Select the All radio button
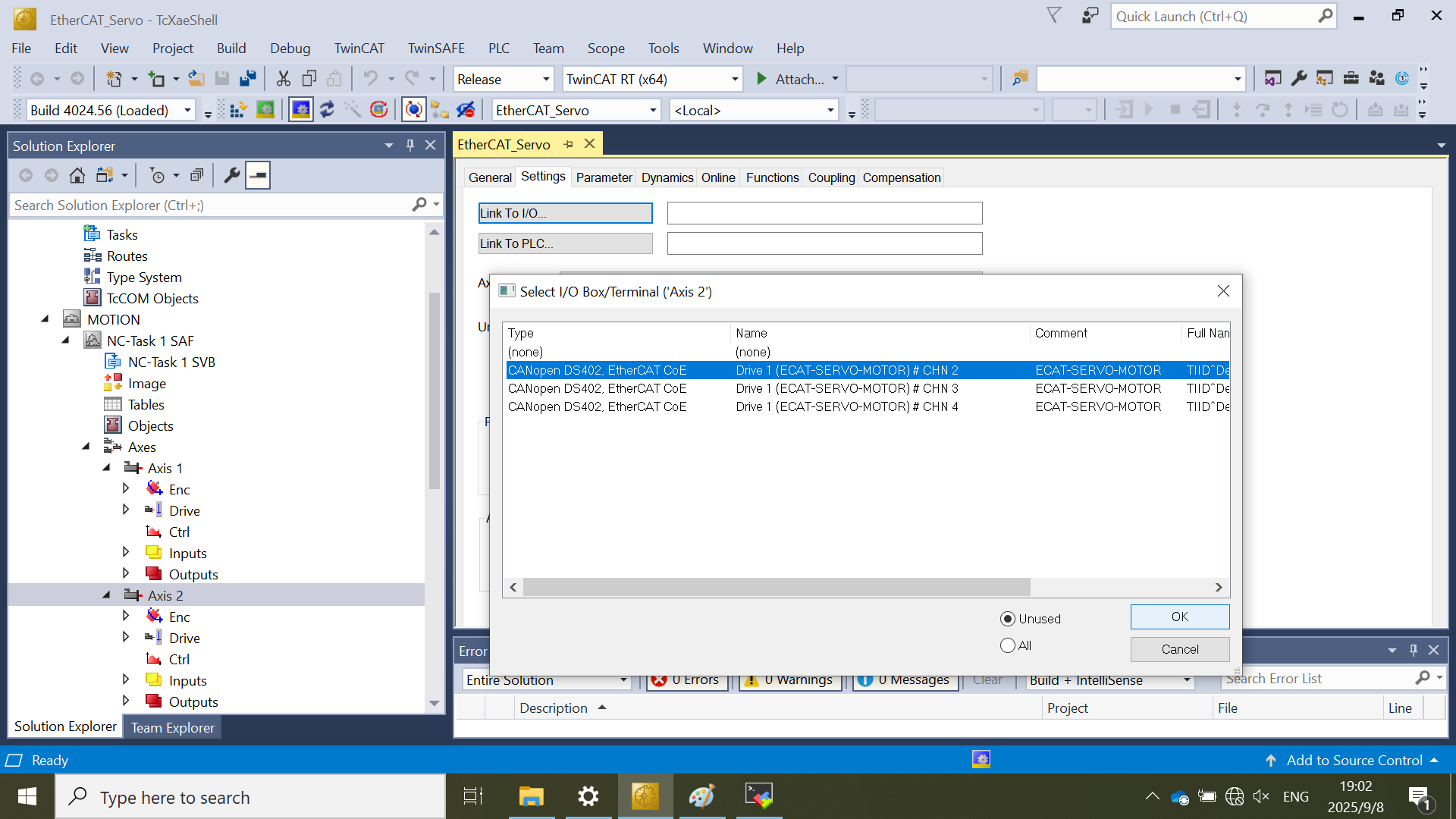 tap(1008, 645)
